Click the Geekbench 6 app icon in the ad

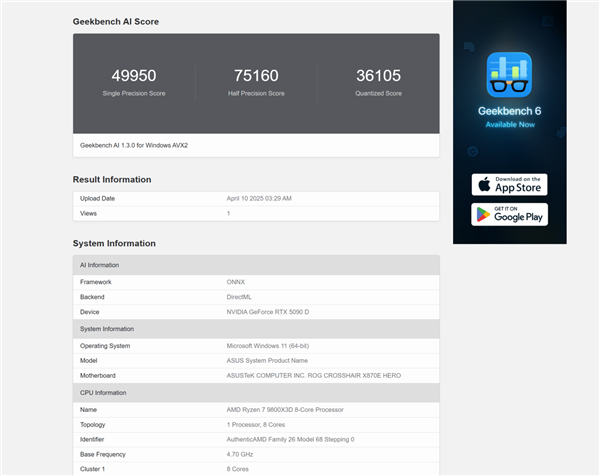[x=509, y=75]
